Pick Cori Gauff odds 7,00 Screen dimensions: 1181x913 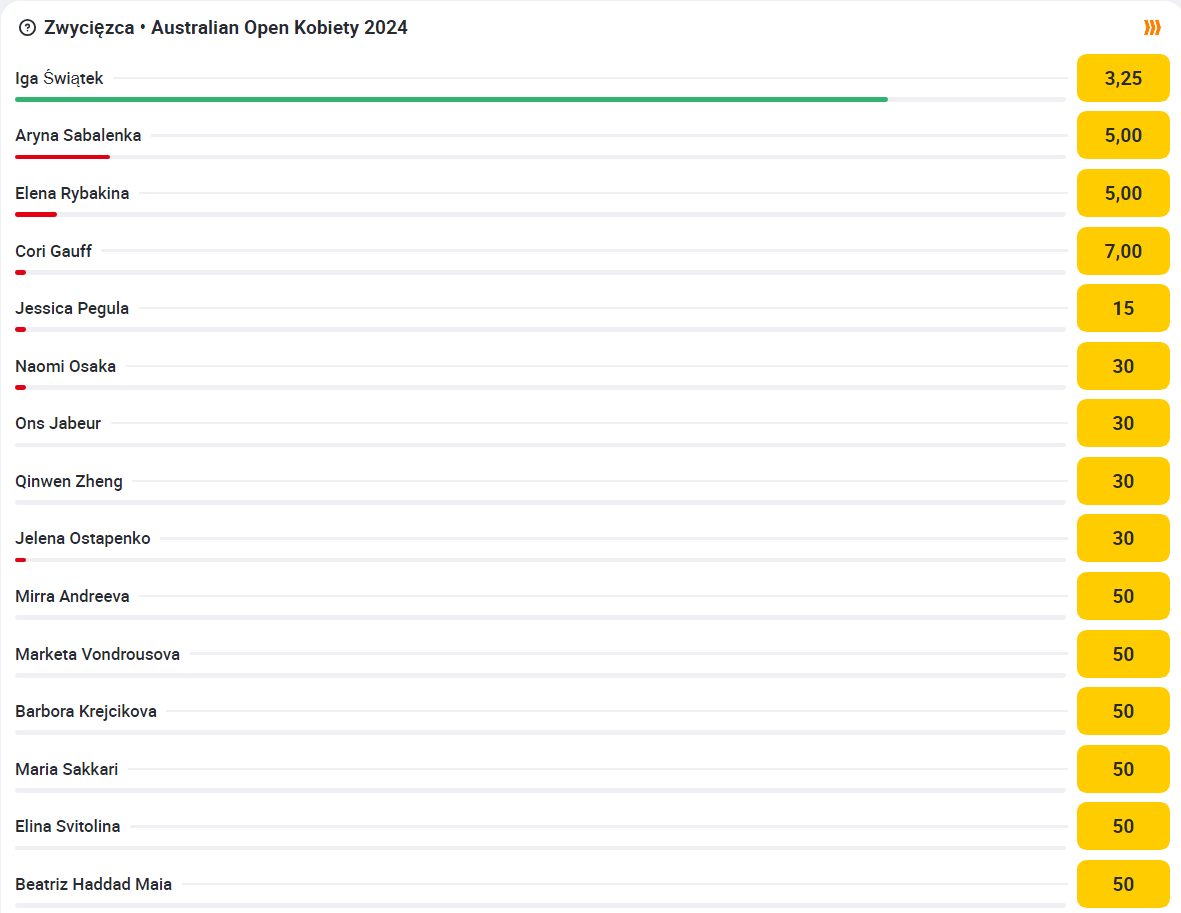1123,251
